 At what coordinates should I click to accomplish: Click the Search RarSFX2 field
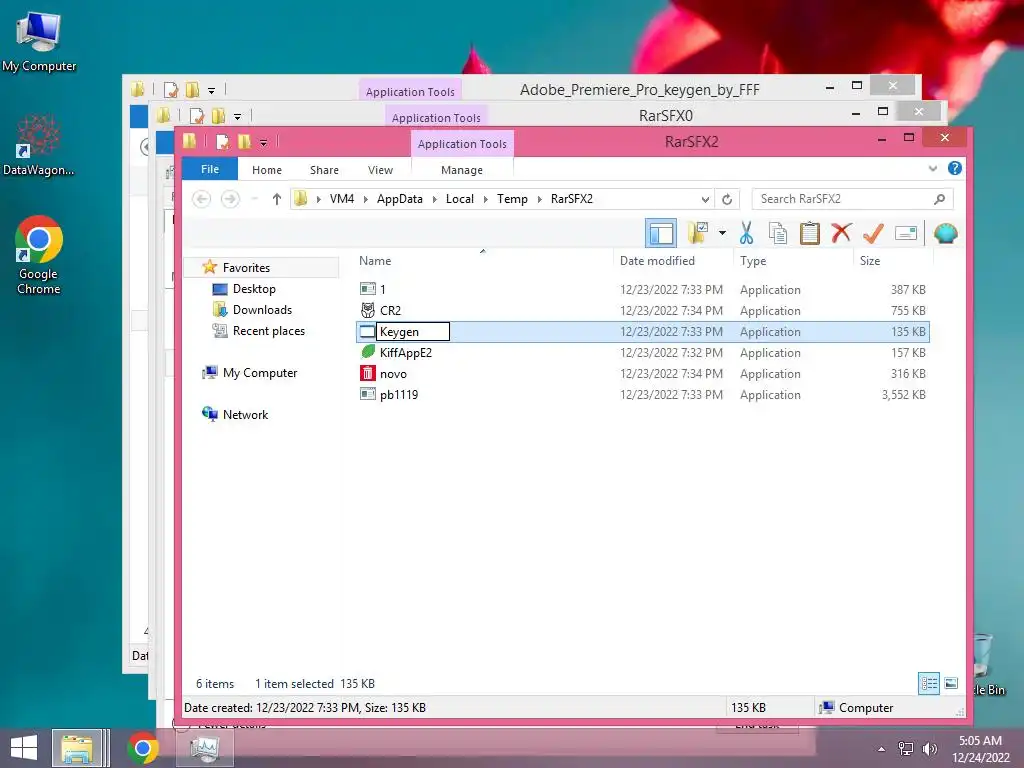click(852, 199)
